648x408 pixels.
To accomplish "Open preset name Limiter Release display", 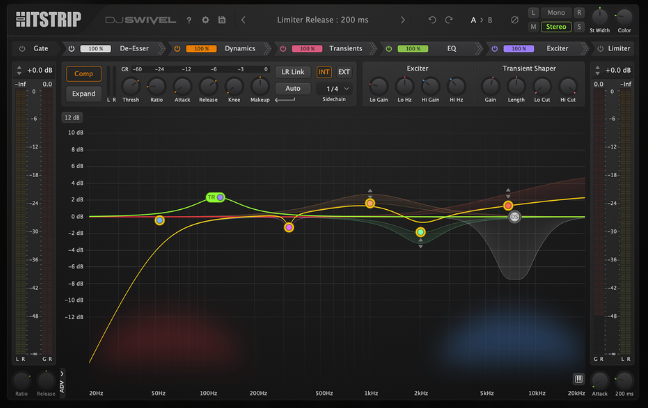I will (322, 20).
